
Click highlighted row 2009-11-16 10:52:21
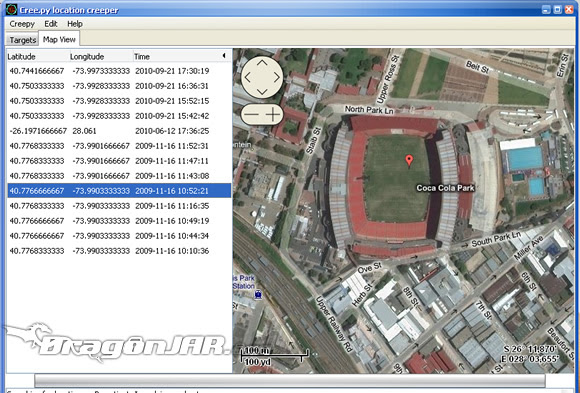point(119,191)
